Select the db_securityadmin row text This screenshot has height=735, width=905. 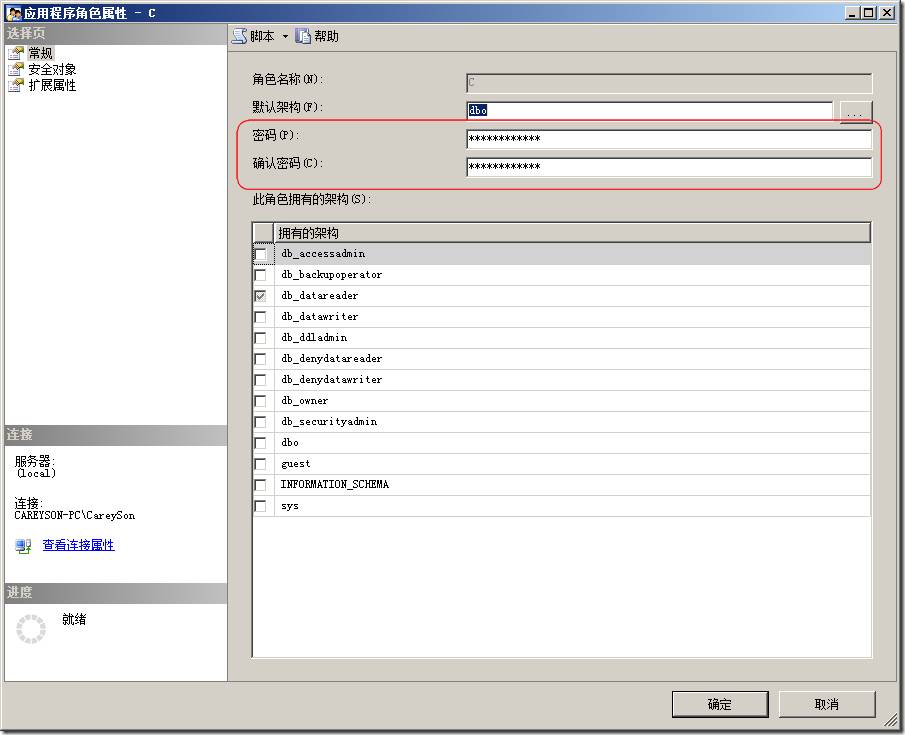pos(330,421)
